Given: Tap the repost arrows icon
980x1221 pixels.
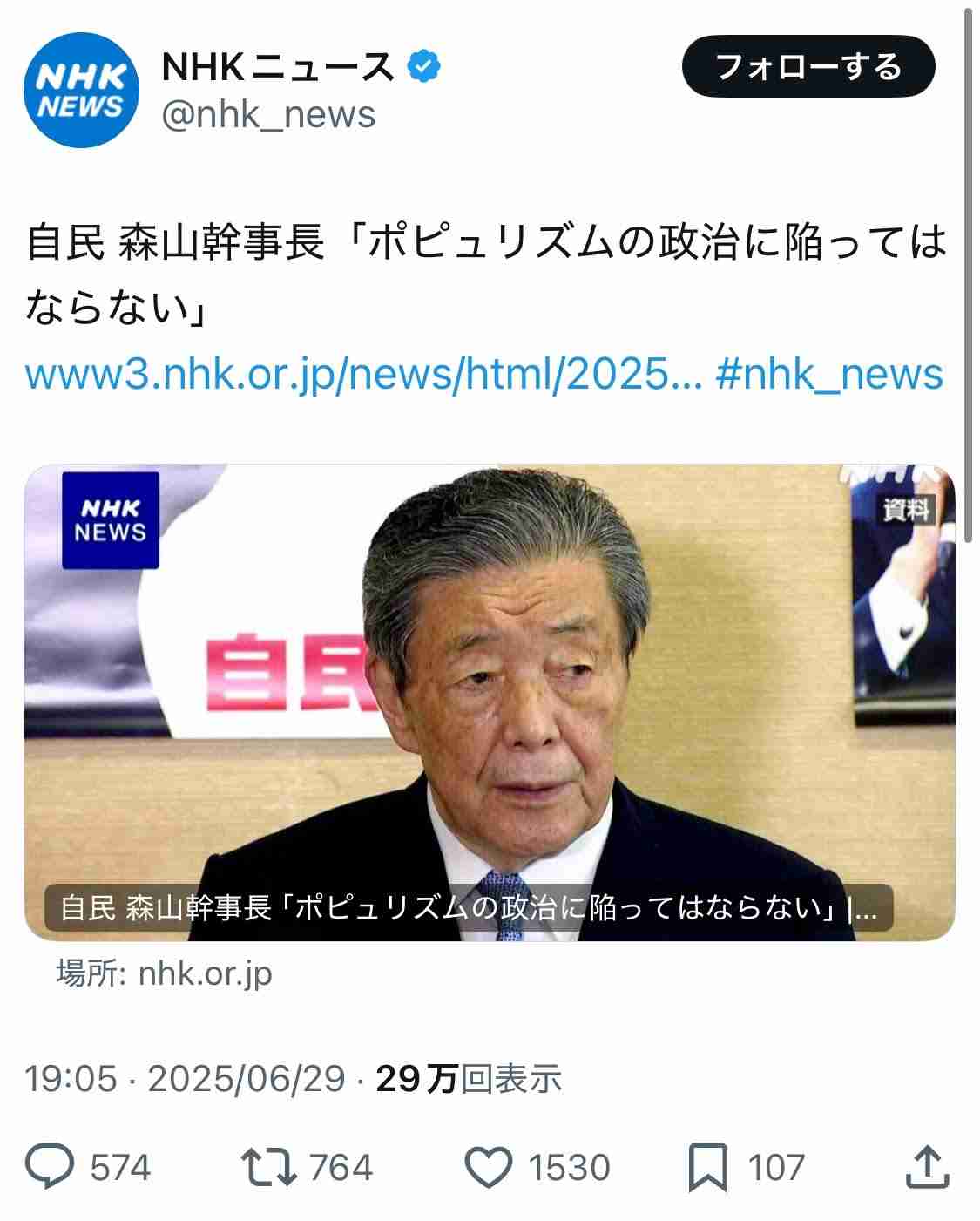Looking at the screenshot, I should [x=270, y=1168].
